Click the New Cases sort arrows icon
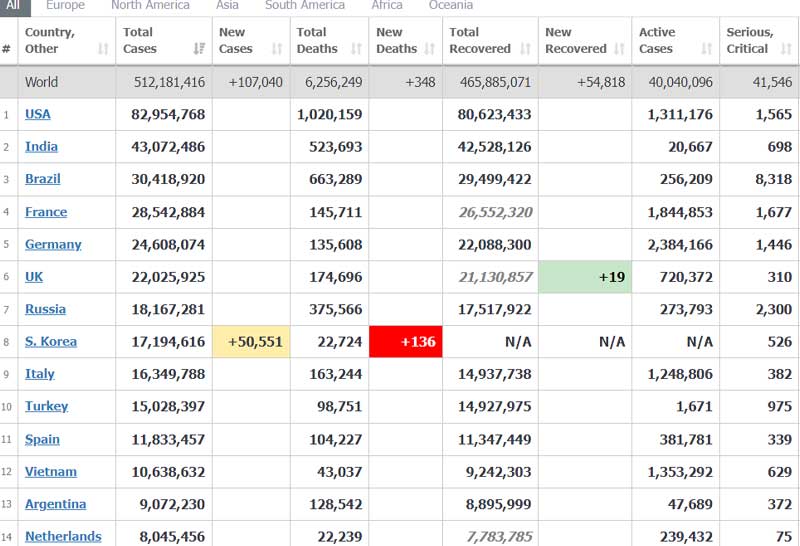 point(275,49)
